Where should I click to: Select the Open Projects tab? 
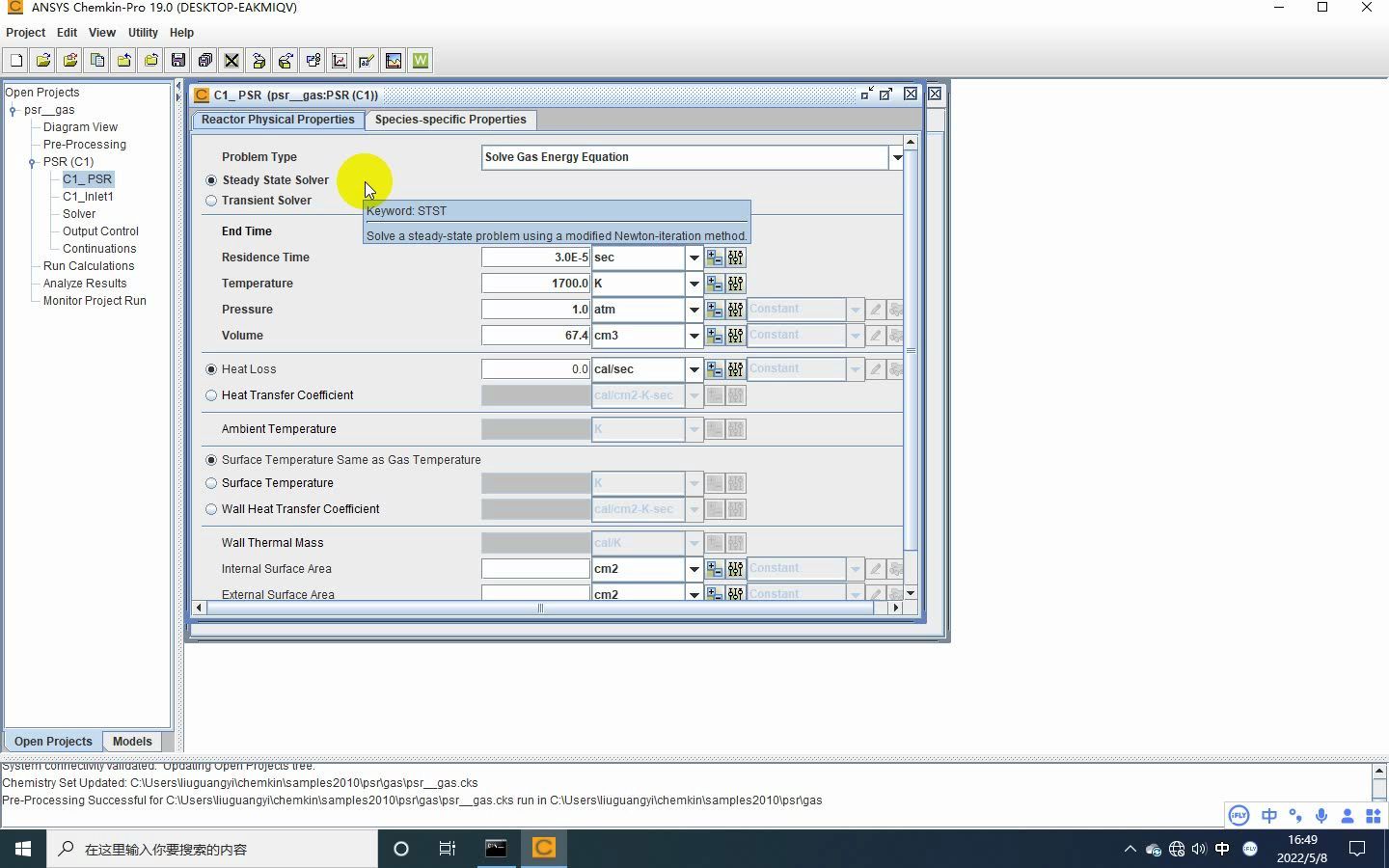point(53,742)
